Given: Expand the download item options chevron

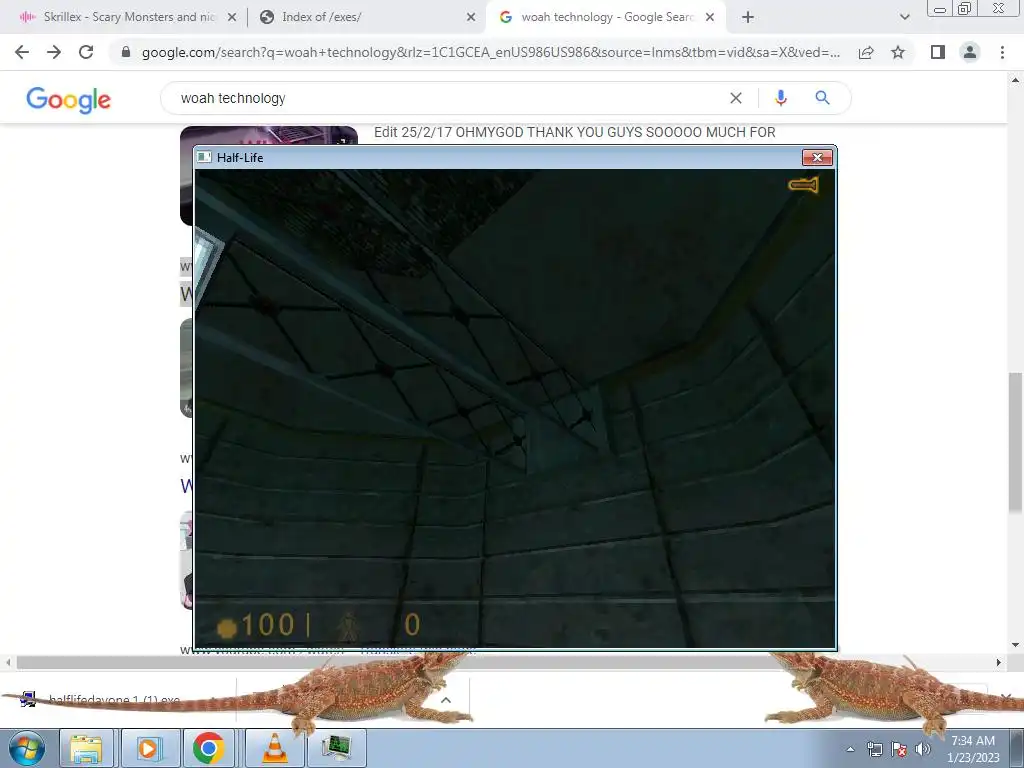Looking at the screenshot, I should tap(446, 700).
